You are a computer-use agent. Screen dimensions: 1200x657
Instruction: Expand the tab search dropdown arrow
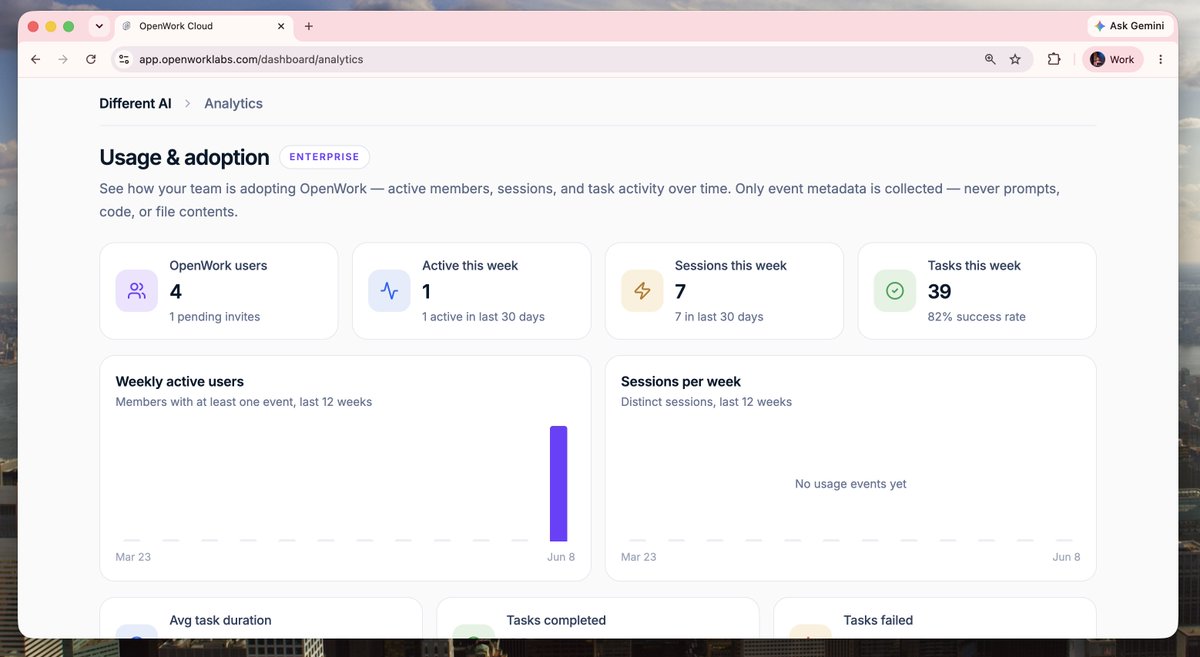point(98,26)
